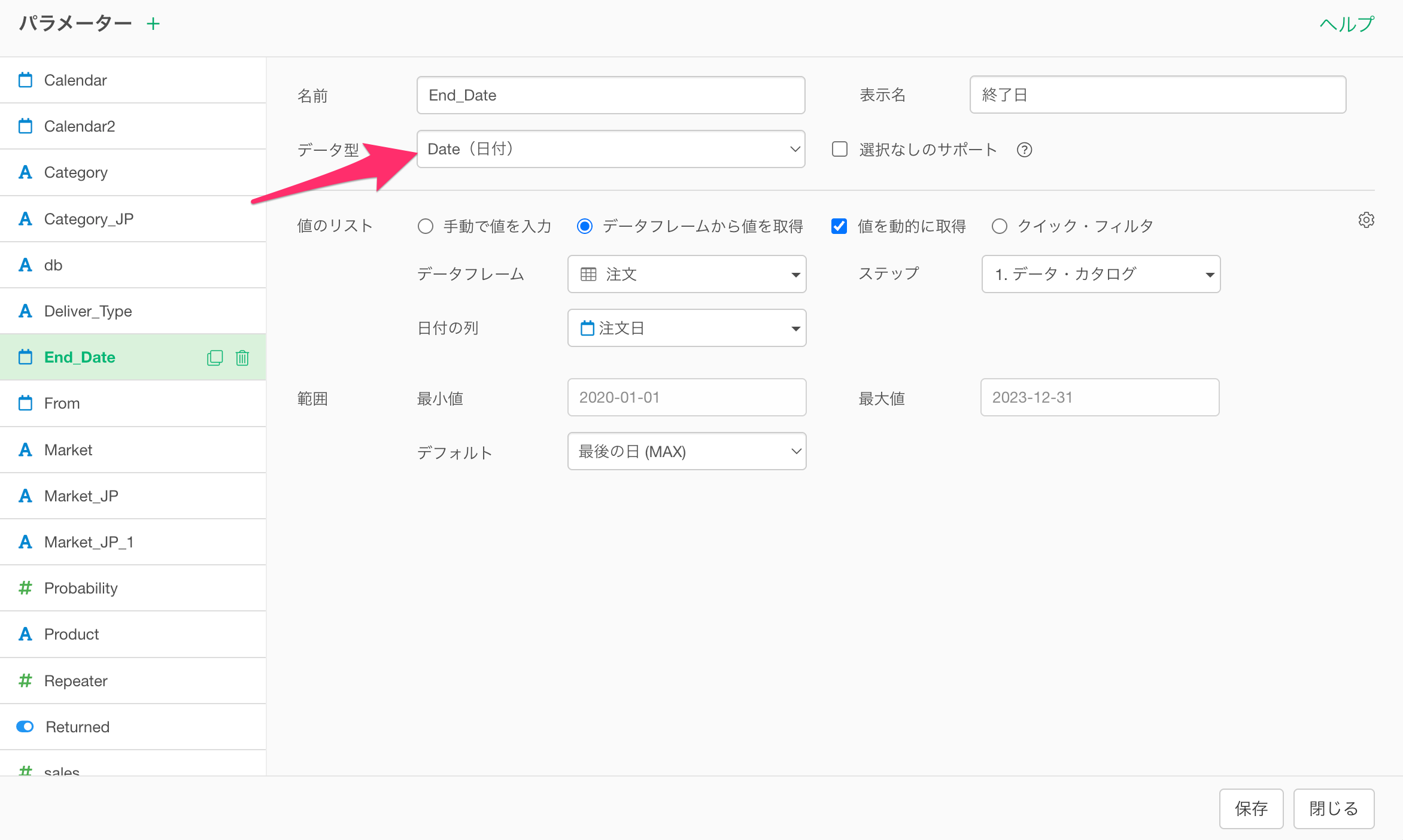Select the Category_JP parameter
1403x840 pixels.
tap(133, 219)
